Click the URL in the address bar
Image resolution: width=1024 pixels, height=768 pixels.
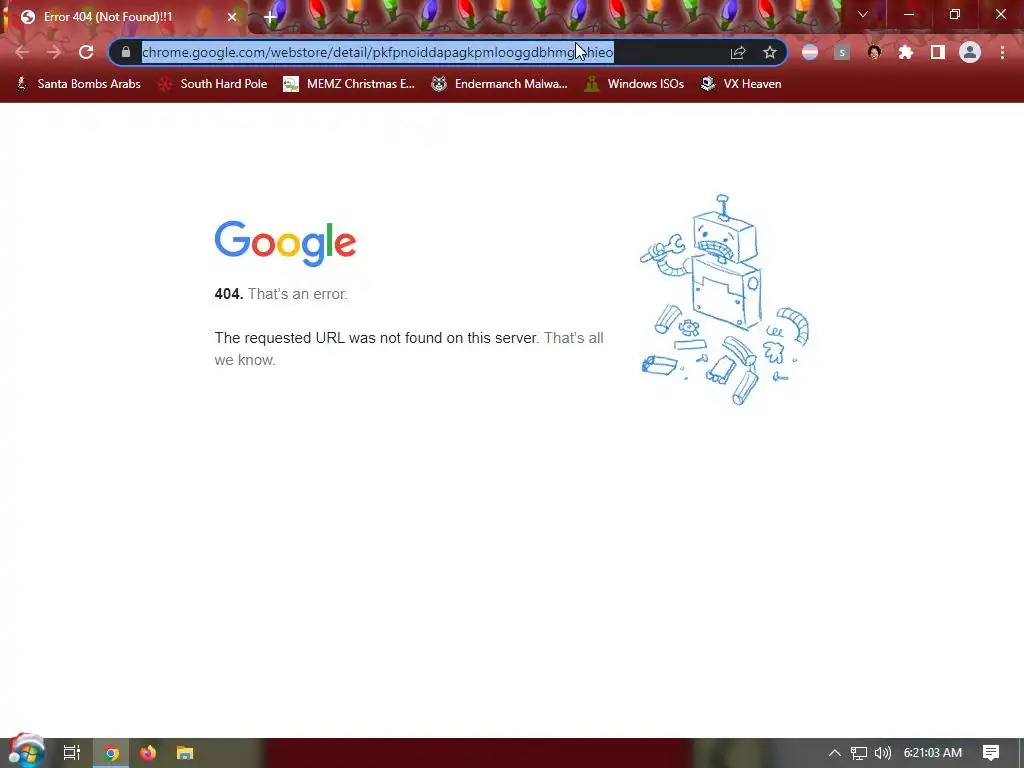pyautogui.click(x=377, y=52)
